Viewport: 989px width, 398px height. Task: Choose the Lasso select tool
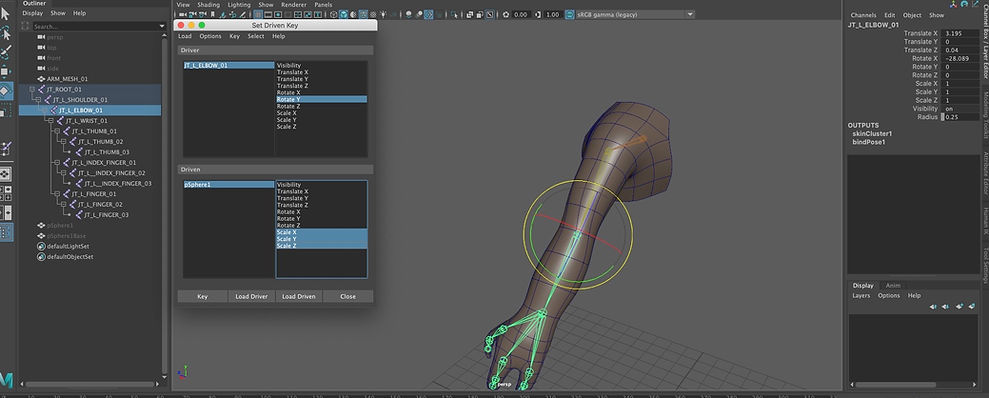5,32
